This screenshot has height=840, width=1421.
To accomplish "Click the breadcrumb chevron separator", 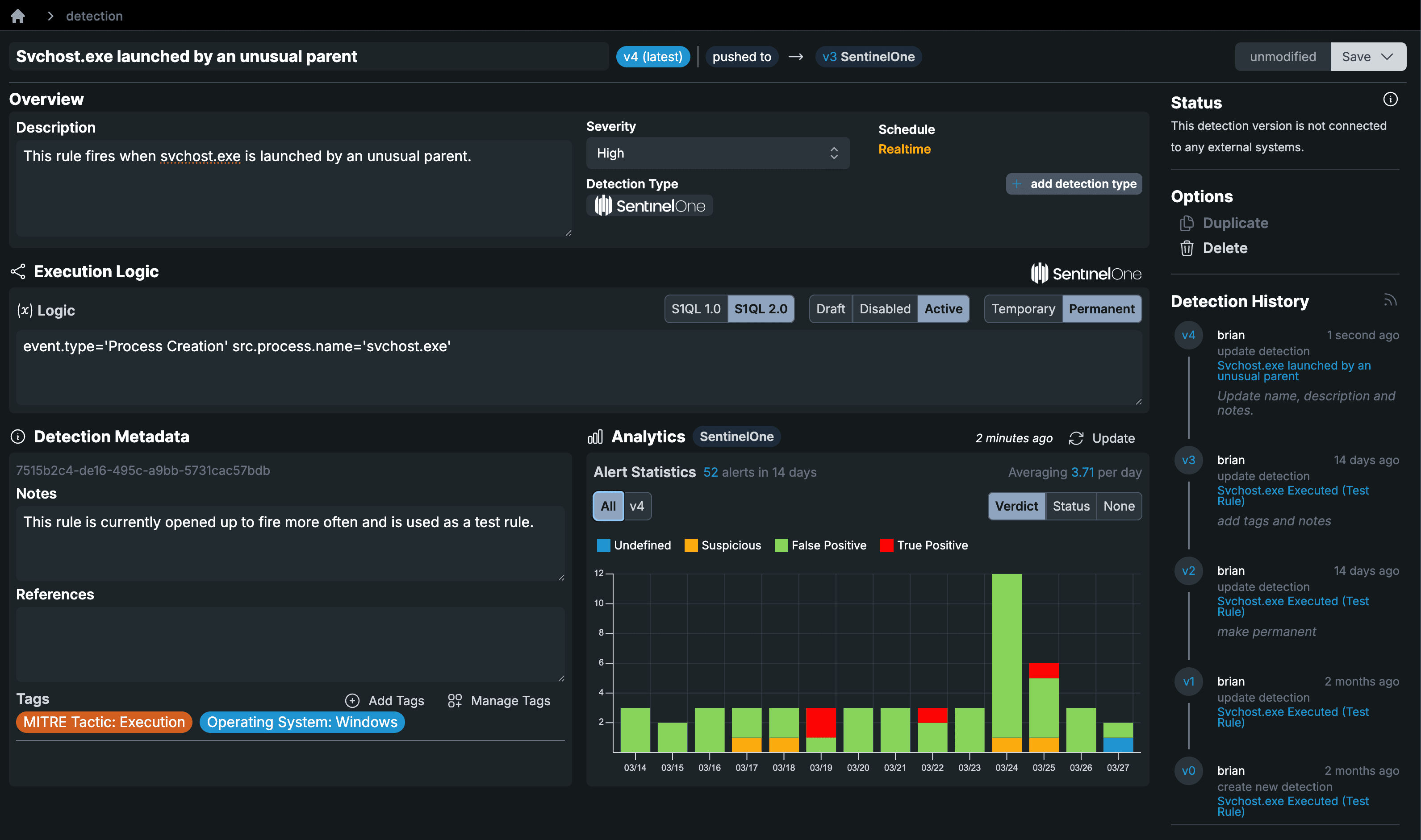I will pyautogui.click(x=50, y=16).
